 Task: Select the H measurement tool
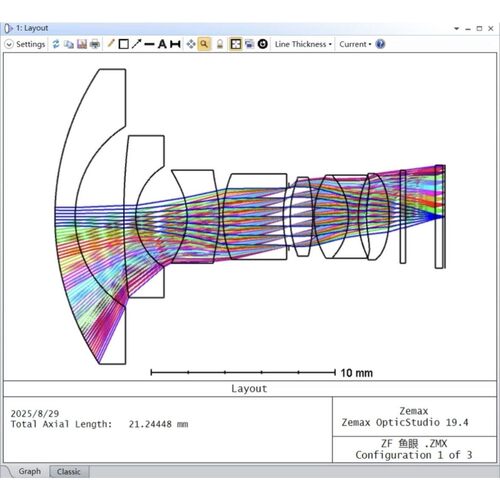(x=175, y=44)
